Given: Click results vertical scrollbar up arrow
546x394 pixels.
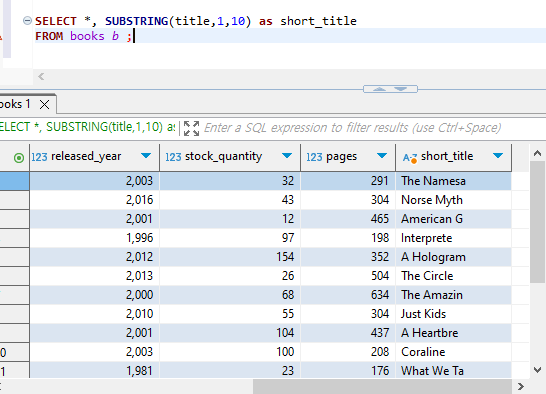Looking at the screenshot, I should tap(537, 153).
